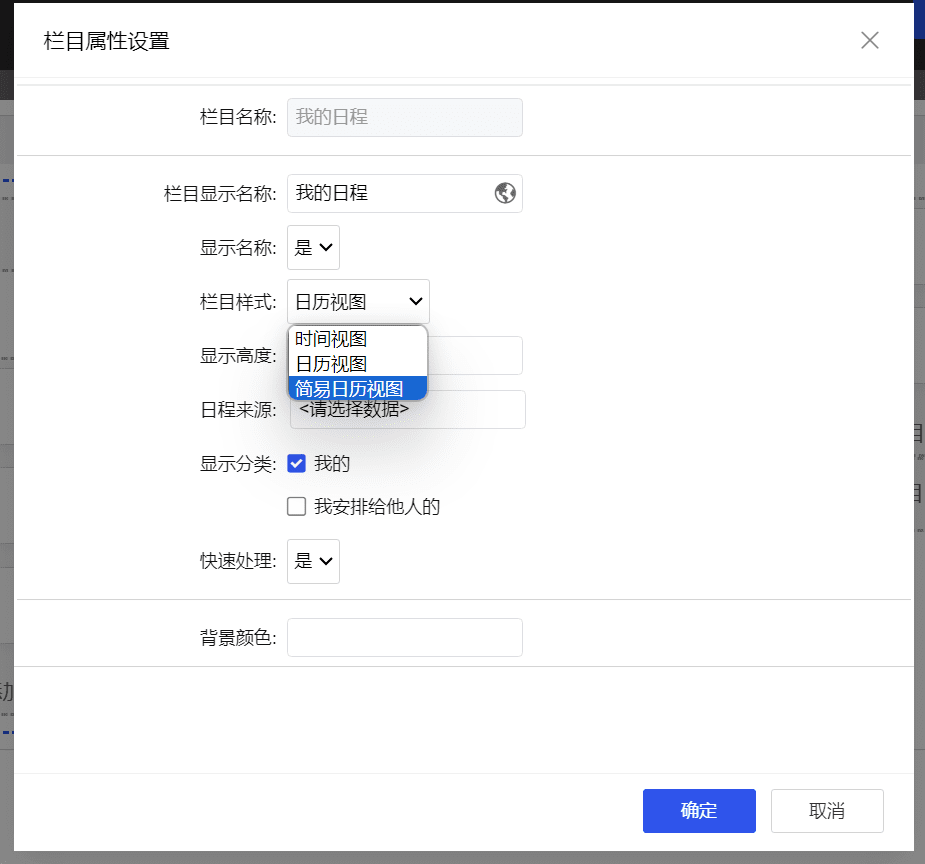Open the 栏目样式 dropdown showing 日历视图
This screenshot has height=864, width=925.
(x=358, y=301)
